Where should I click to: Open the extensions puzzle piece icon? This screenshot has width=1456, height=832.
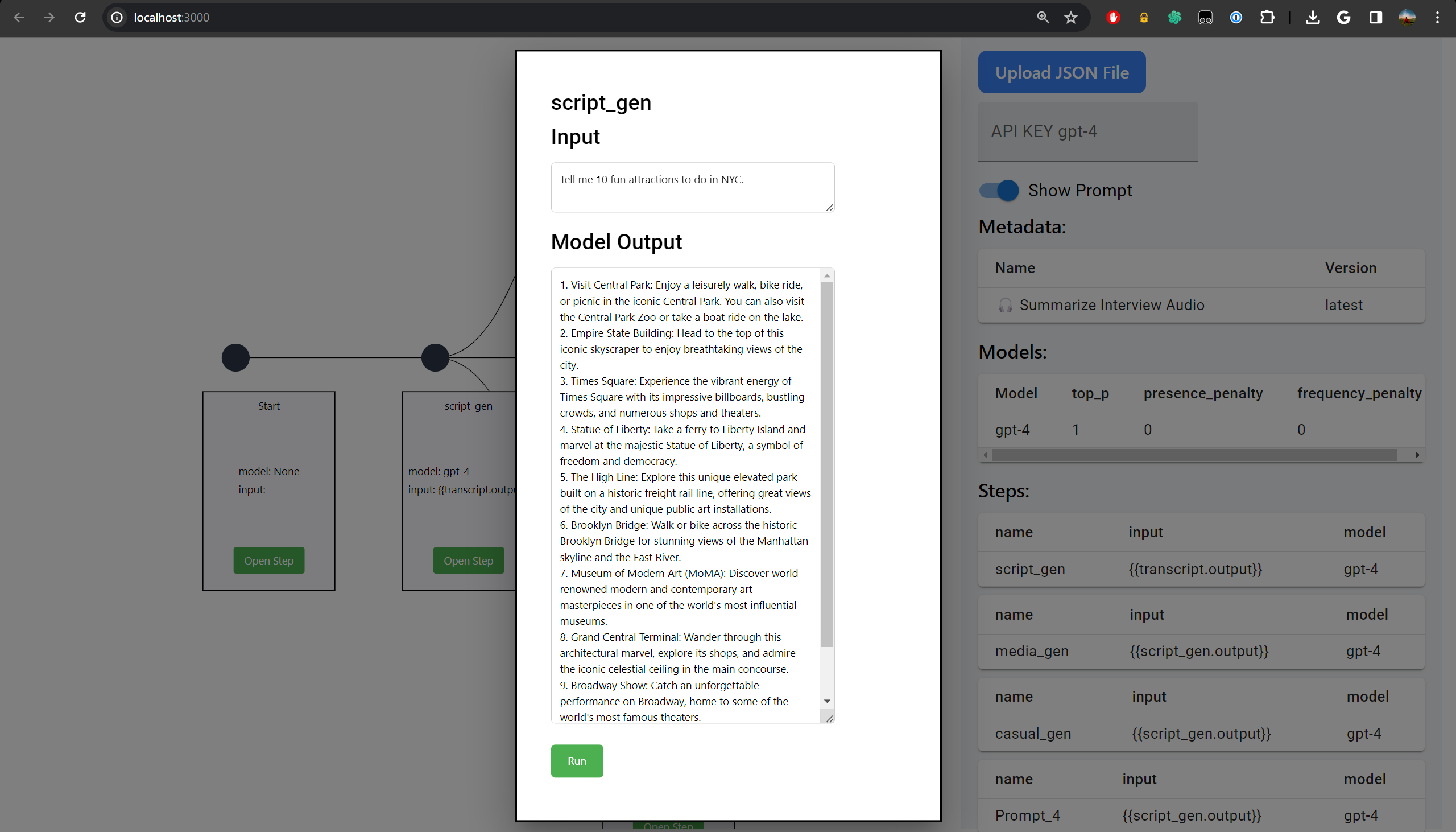coord(1267,17)
